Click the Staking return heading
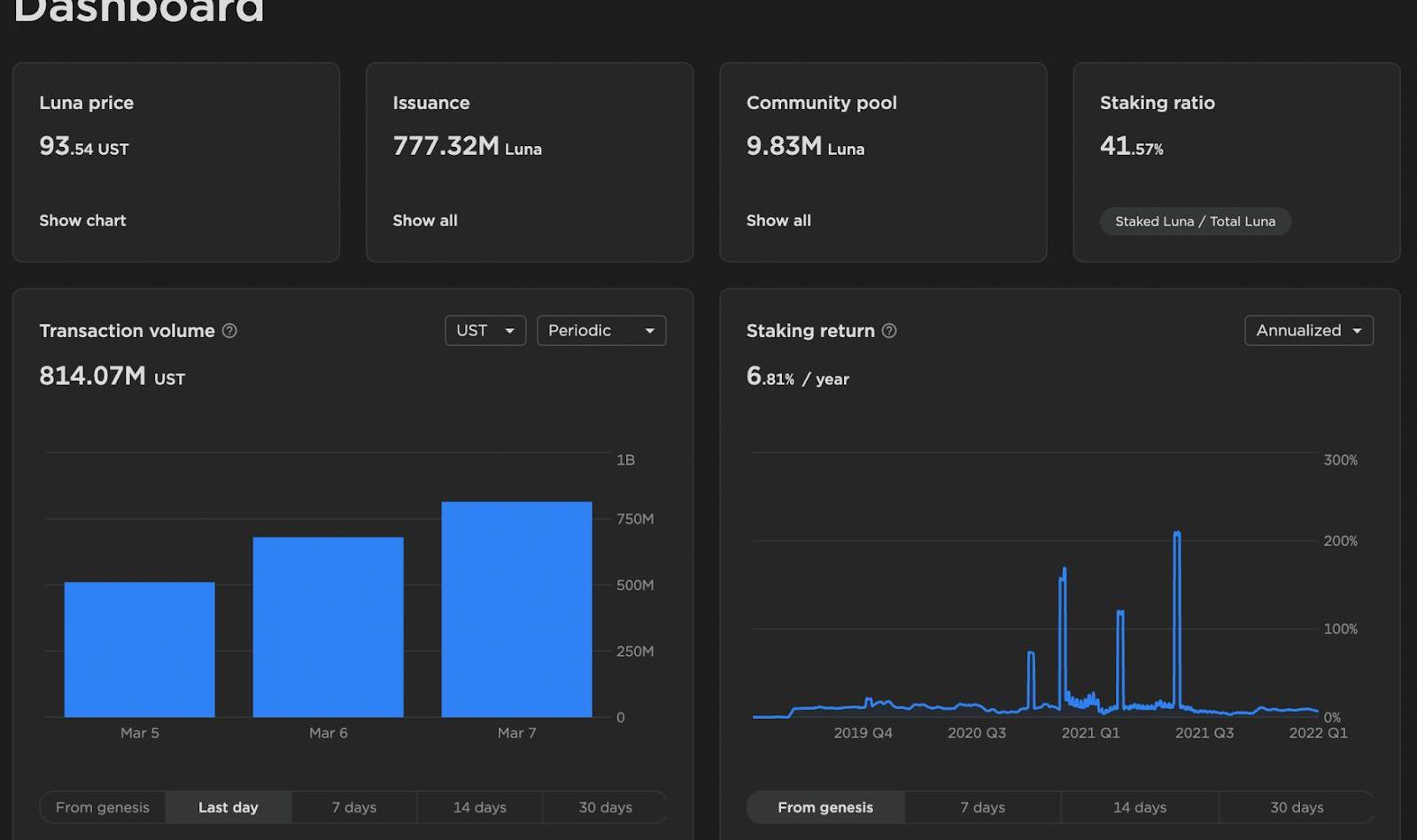1417x840 pixels. click(810, 330)
